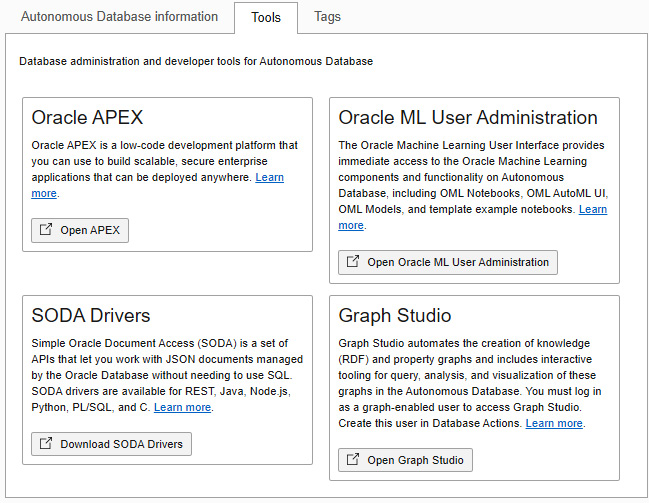The image size is (649, 503).
Task: Click external-link icon on Open Graph Studio
Action: click(x=353, y=459)
